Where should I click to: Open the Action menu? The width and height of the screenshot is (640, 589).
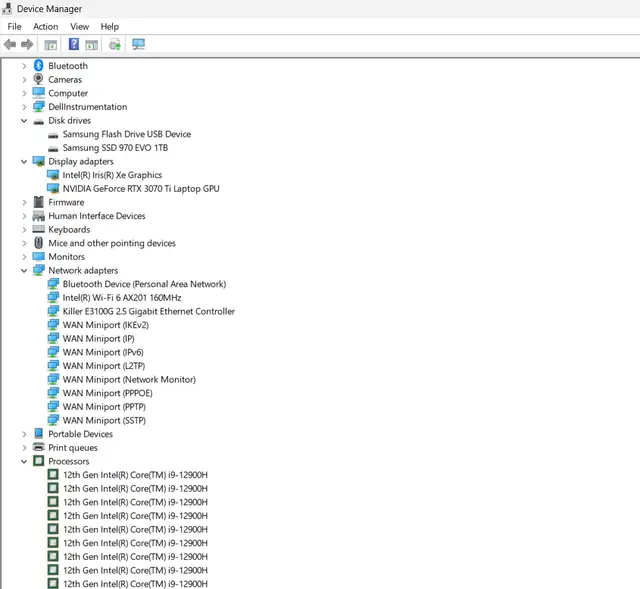(x=46, y=27)
